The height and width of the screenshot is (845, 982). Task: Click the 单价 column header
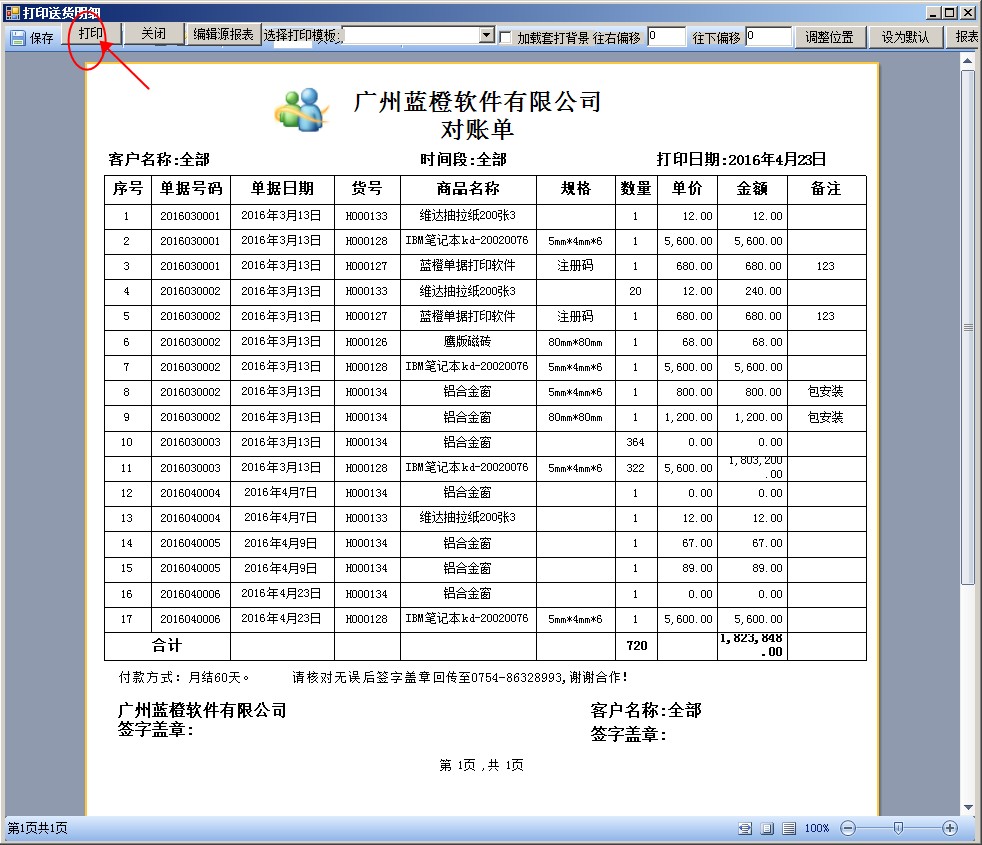tap(687, 189)
